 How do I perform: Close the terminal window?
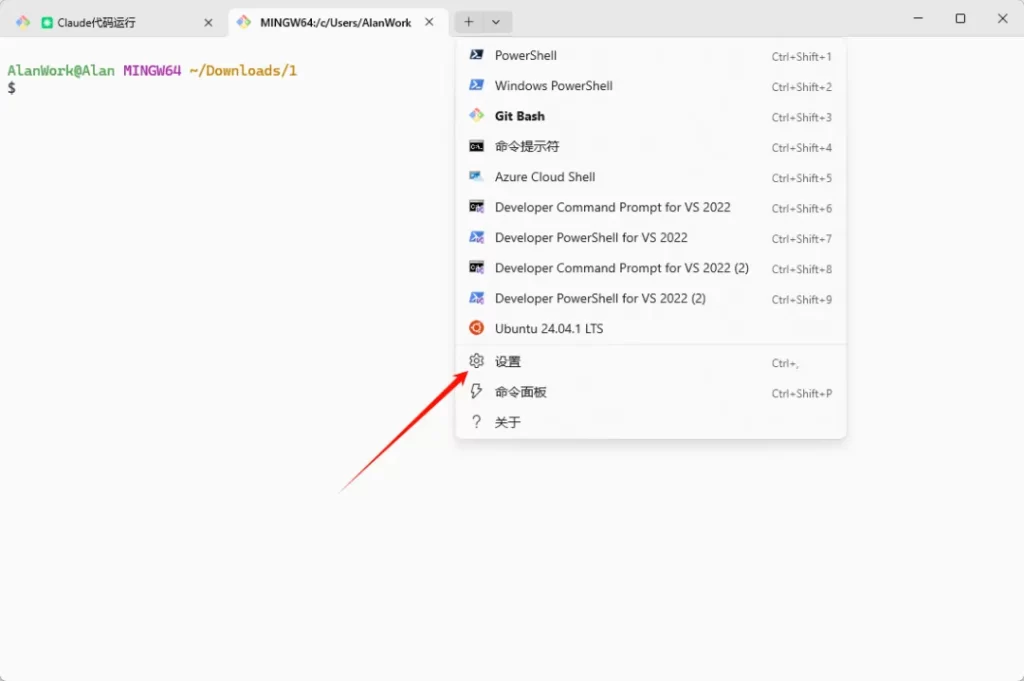point(1002,18)
